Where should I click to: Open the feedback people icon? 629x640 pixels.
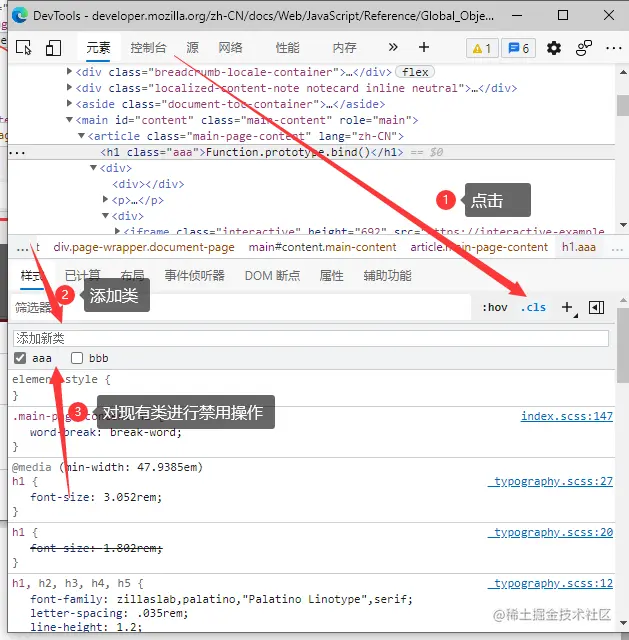pyautogui.click(x=584, y=48)
